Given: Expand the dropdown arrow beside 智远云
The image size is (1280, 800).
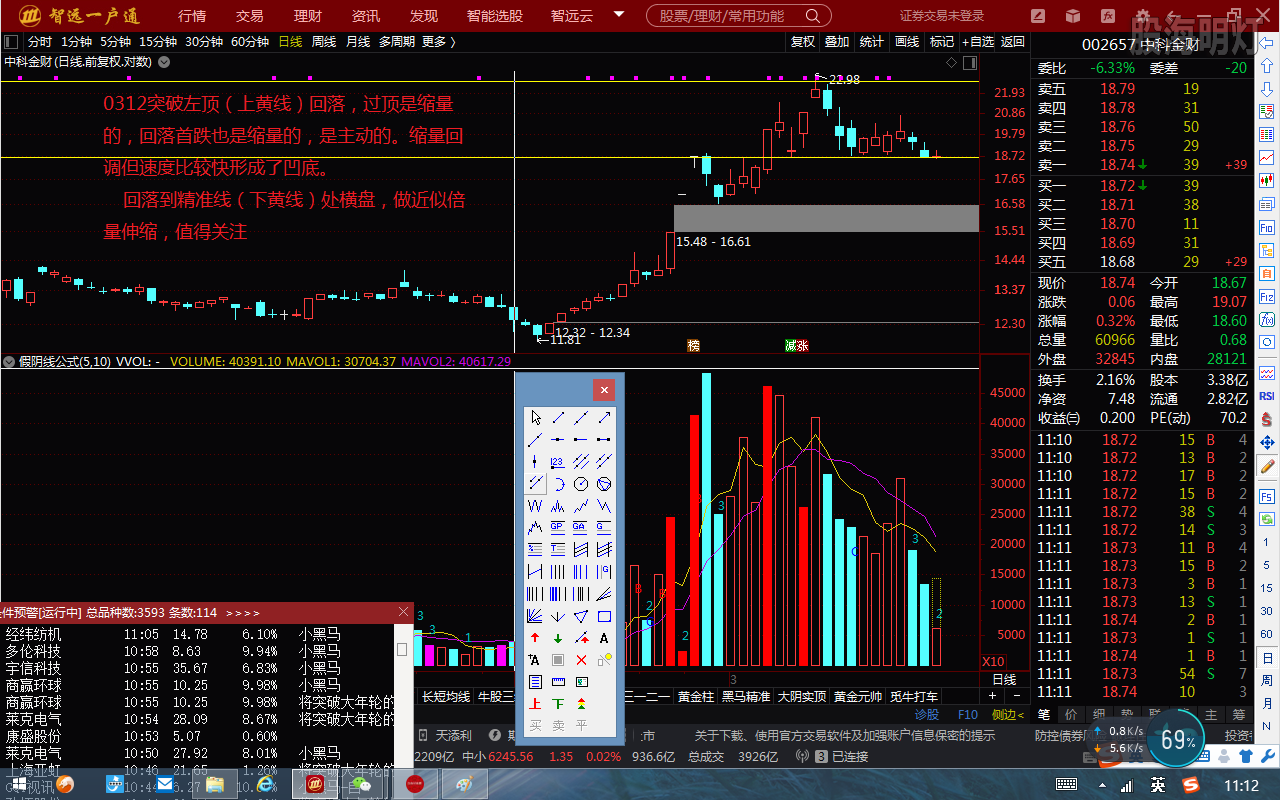Looking at the screenshot, I should tap(619, 16).
